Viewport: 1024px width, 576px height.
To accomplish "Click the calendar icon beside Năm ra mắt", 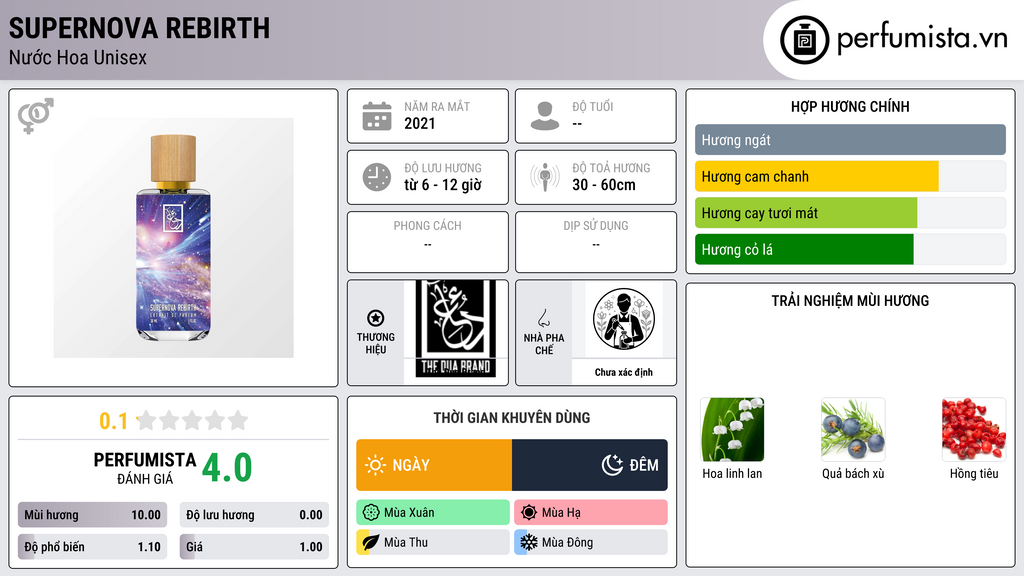I will 377,116.
